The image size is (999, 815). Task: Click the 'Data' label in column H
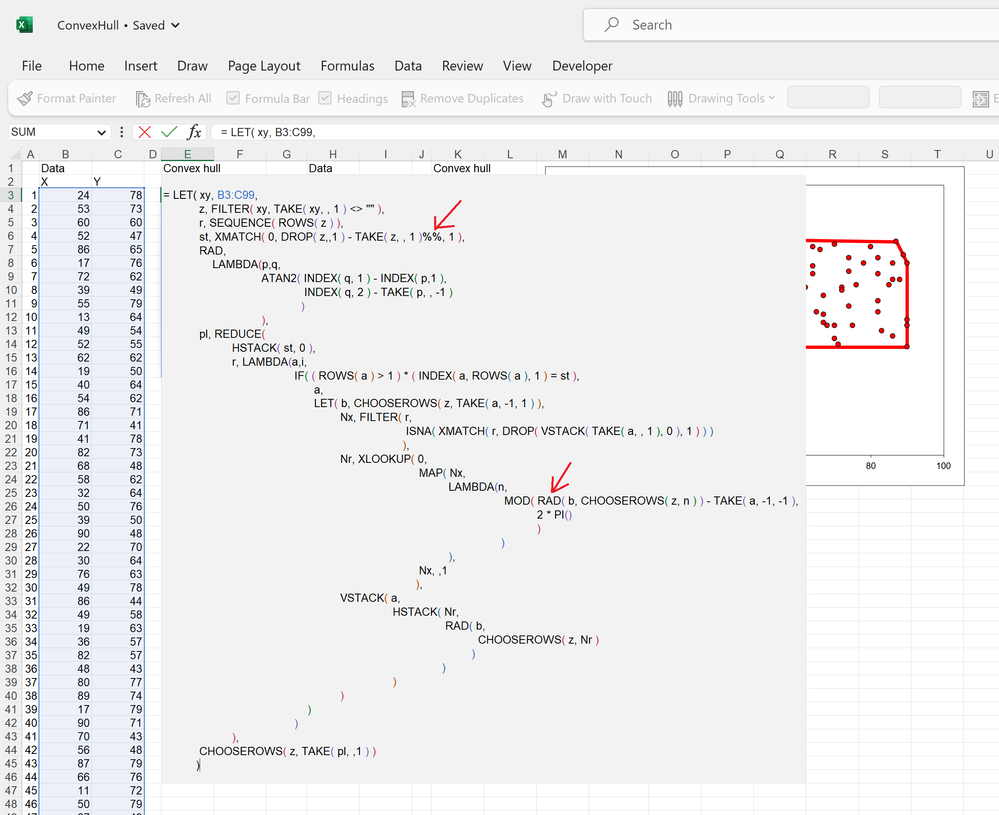click(x=320, y=168)
